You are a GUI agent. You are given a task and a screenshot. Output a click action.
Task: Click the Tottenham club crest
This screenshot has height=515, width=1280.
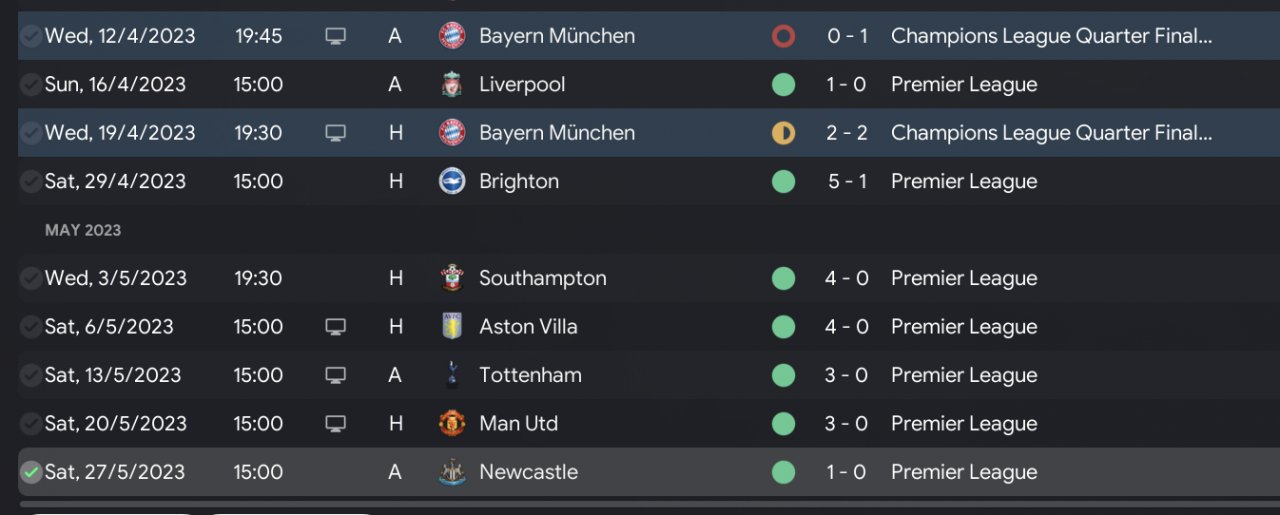click(x=452, y=375)
